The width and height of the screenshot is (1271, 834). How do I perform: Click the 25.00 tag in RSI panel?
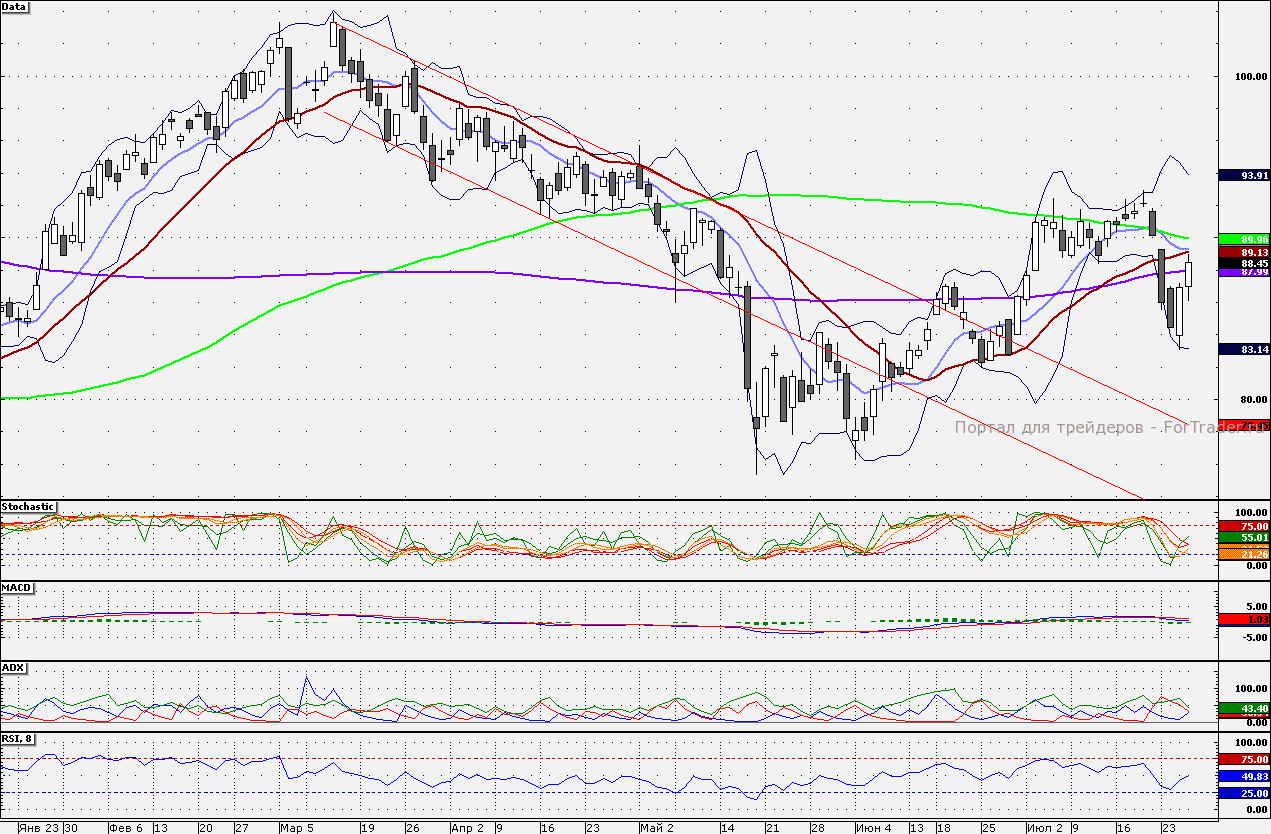1245,794
